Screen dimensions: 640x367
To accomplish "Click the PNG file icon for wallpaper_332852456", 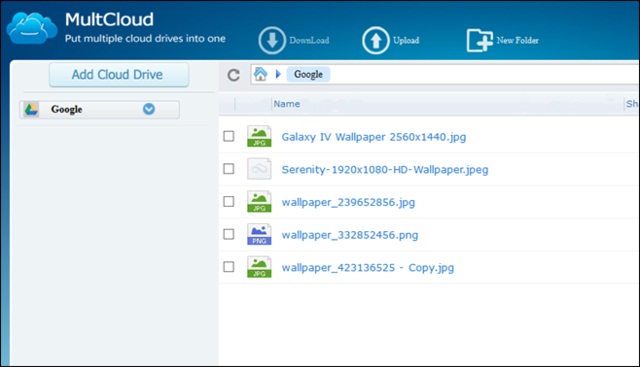I will point(259,234).
